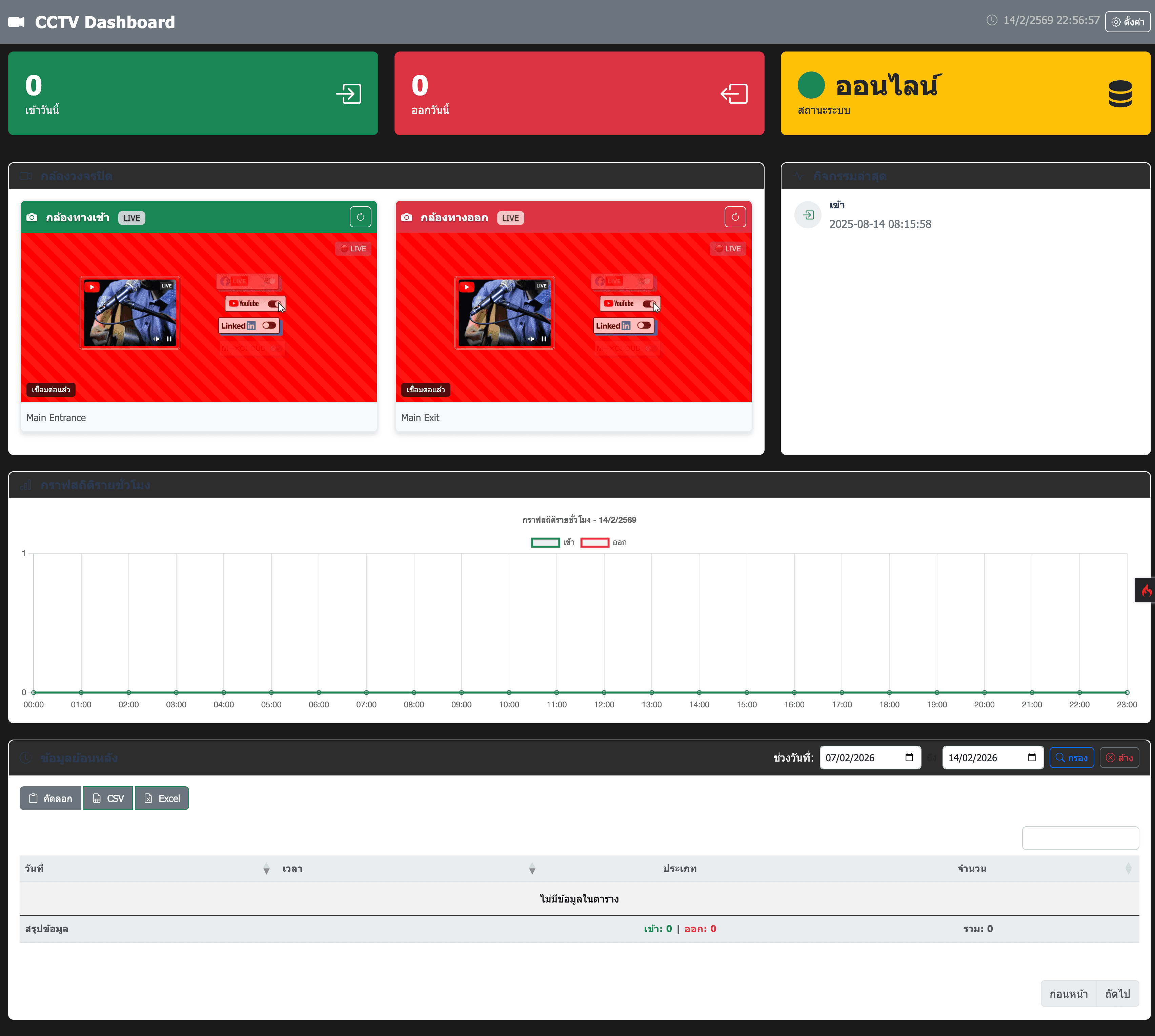Click the กรอง filter button
The height and width of the screenshot is (1036, 1155).
pos(1072,758)
